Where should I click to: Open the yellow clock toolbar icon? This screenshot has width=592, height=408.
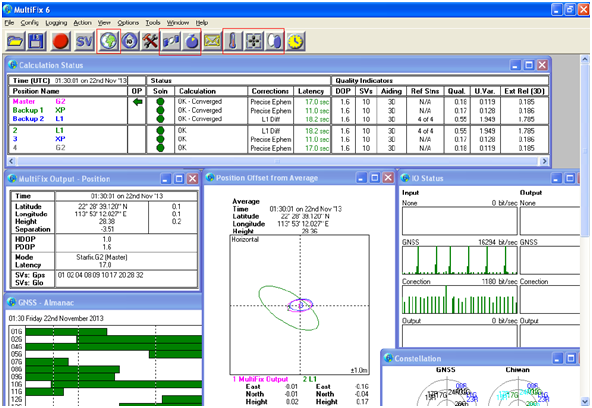pyautogui.click(x=295, y=41)
